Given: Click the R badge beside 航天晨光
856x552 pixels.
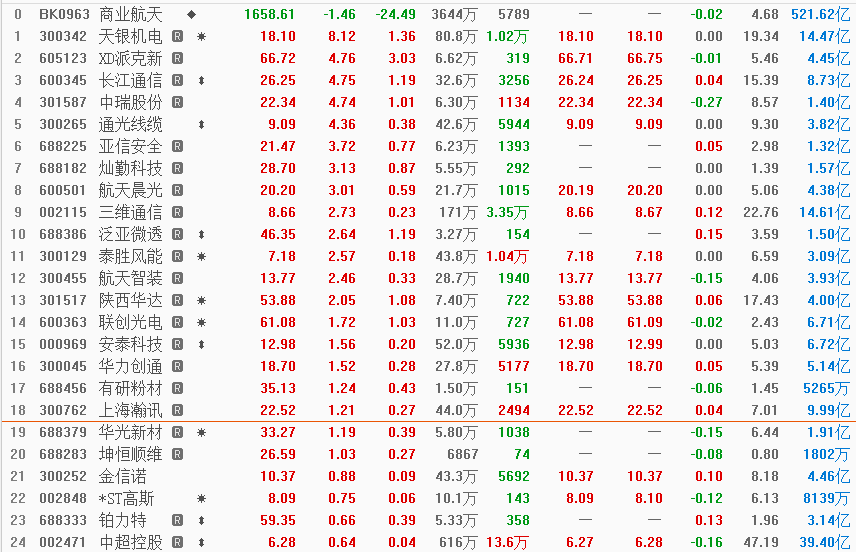Looking at the screenshot, I should pos(177,190).
